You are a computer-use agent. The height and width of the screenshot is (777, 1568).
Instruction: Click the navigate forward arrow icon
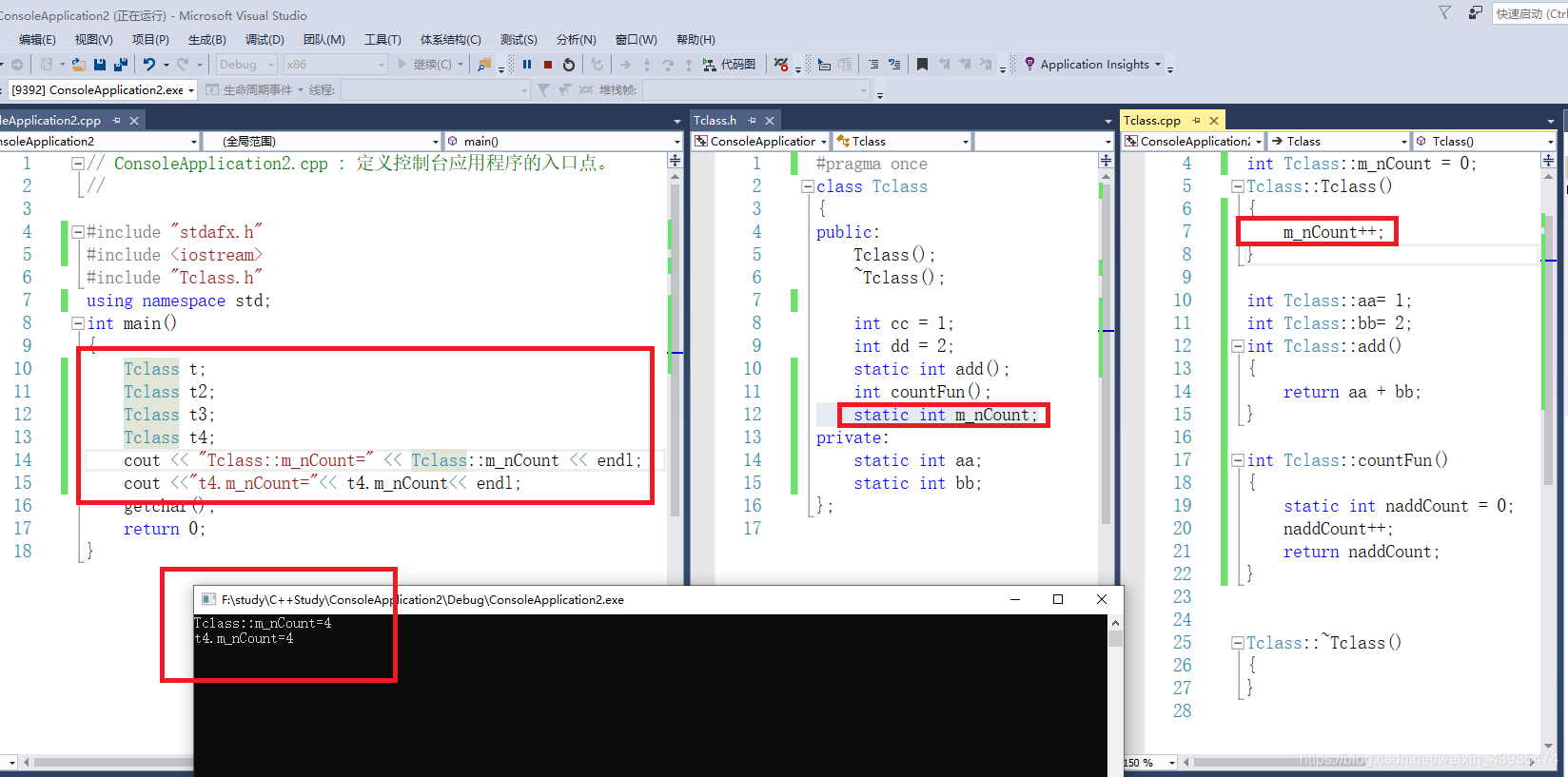(16, 65)
